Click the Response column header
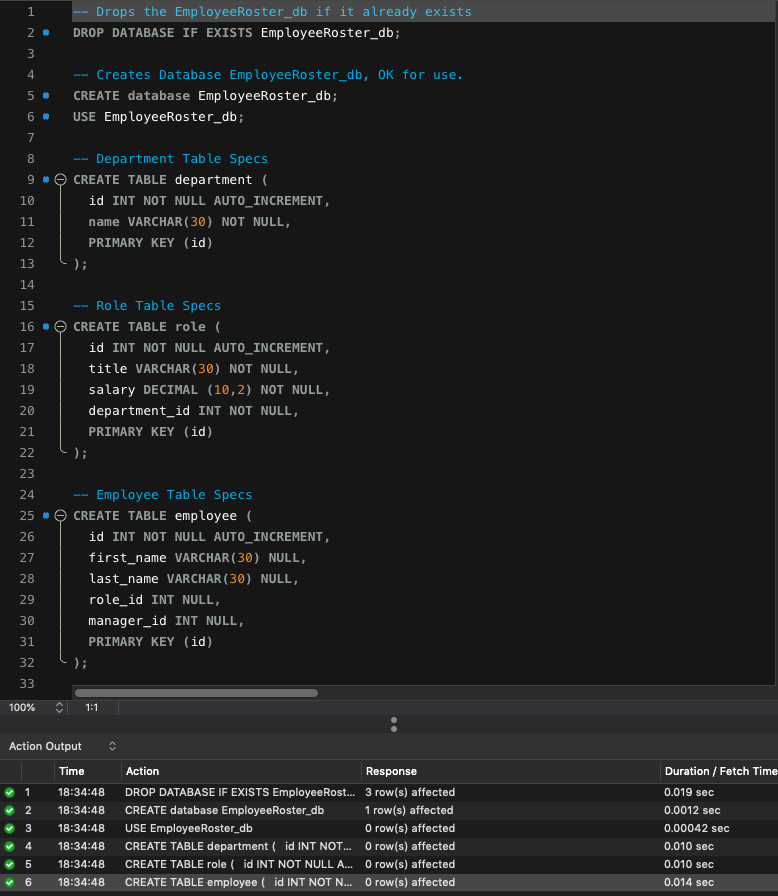Screen dimensions: 778x896 click(391, 771)
